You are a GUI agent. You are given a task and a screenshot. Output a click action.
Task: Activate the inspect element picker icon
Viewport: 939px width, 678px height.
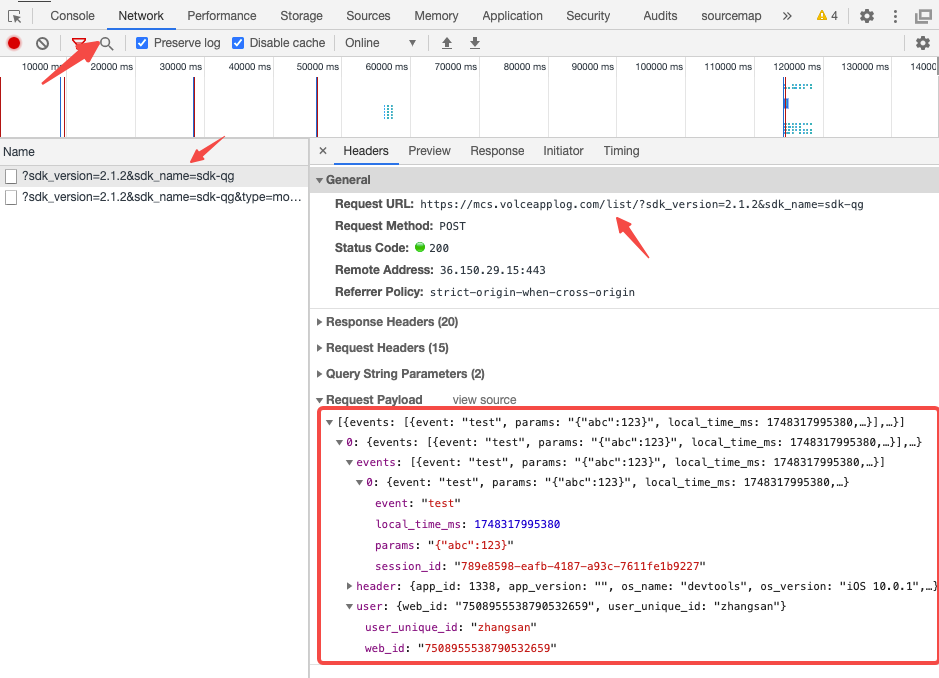coord(15,16)
